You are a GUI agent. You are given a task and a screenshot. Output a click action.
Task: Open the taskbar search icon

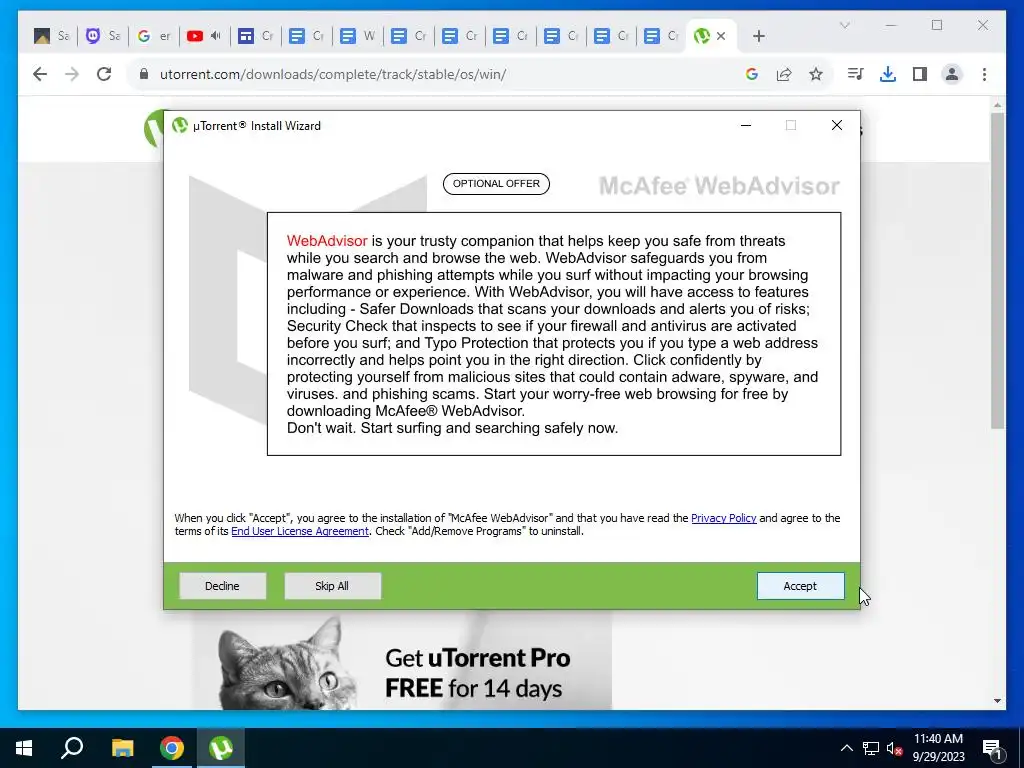72,748
